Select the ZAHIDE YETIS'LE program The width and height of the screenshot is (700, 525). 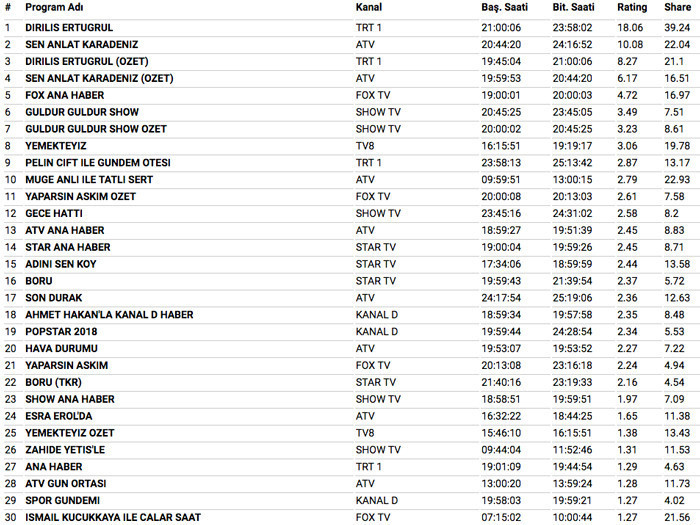pos(65,450)
